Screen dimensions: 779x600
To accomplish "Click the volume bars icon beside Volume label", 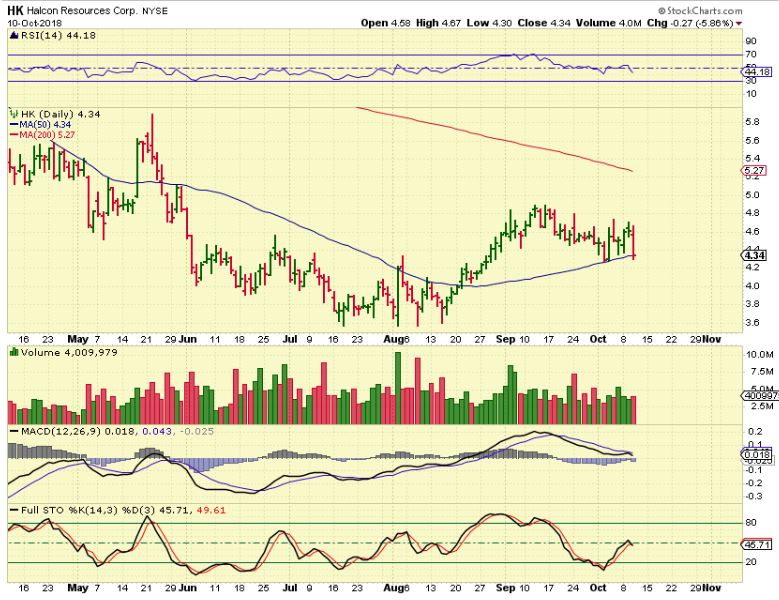I will pos(13,352).
